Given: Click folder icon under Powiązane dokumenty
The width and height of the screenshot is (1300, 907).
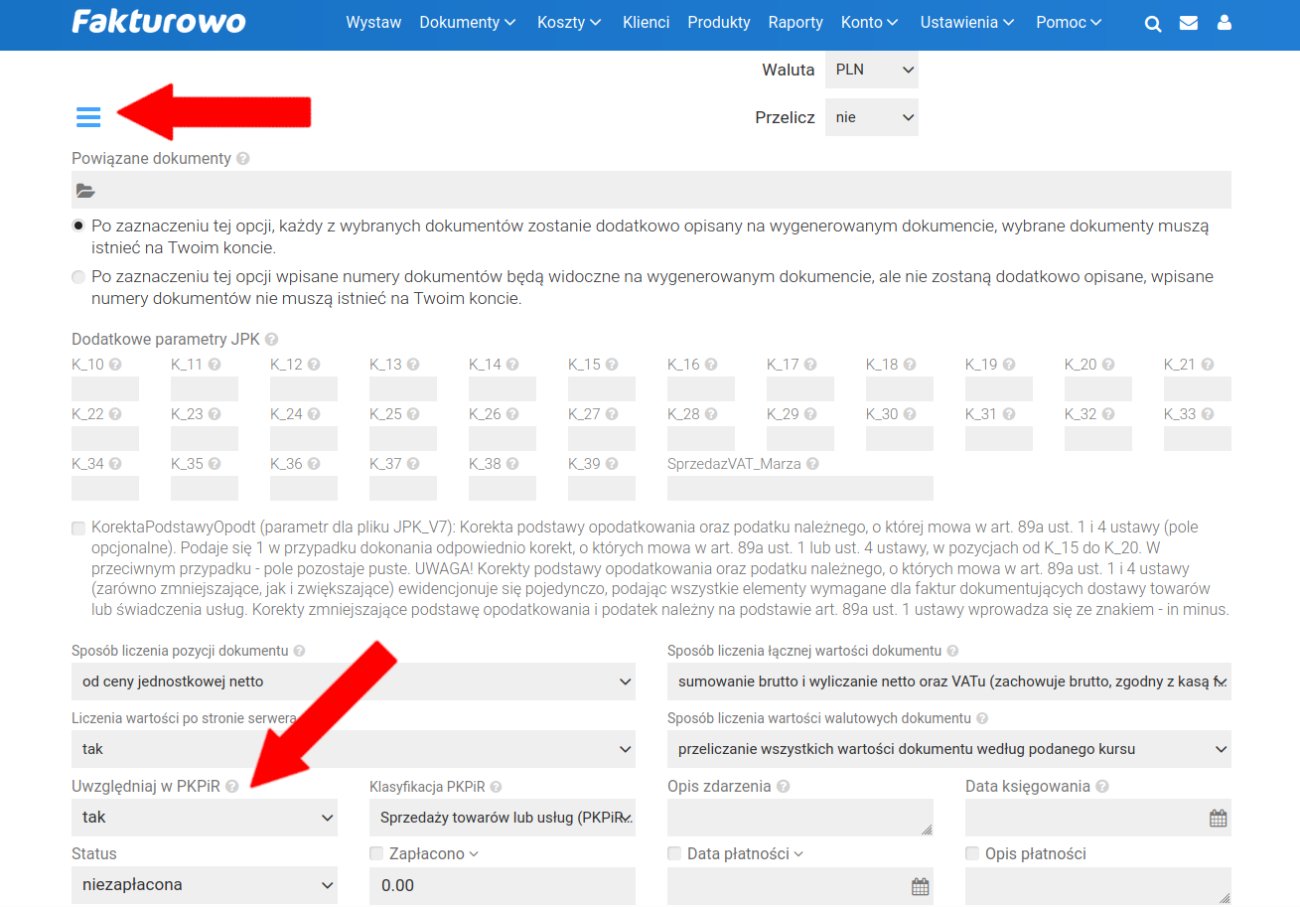Looking at the screenshot, I should click(x=86, y=191).
